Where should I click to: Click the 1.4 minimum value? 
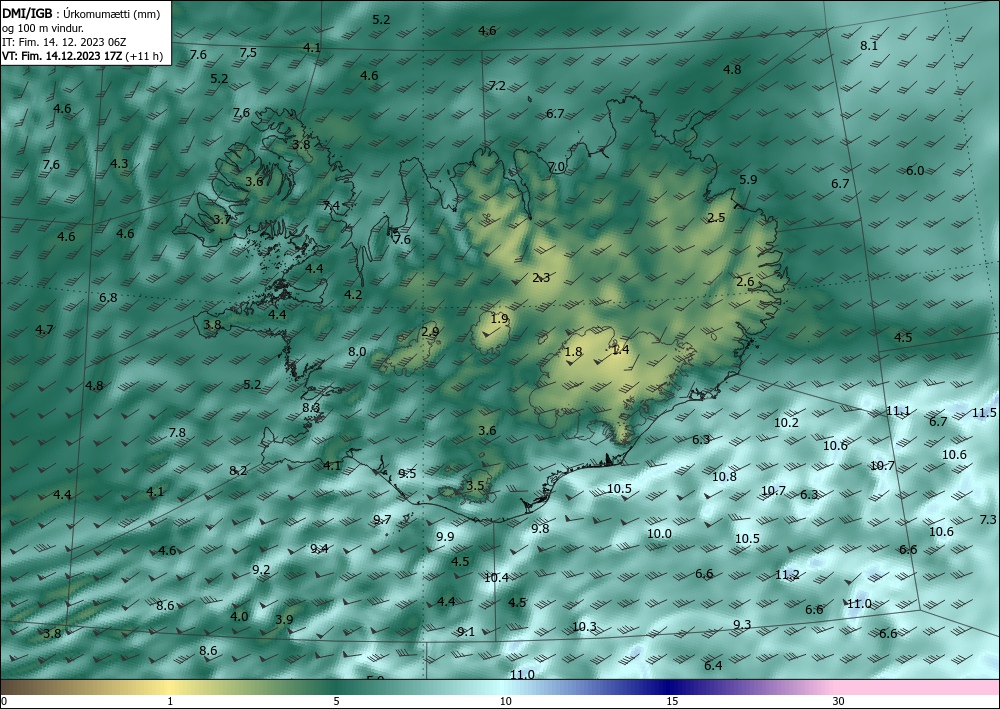[620, 349]
